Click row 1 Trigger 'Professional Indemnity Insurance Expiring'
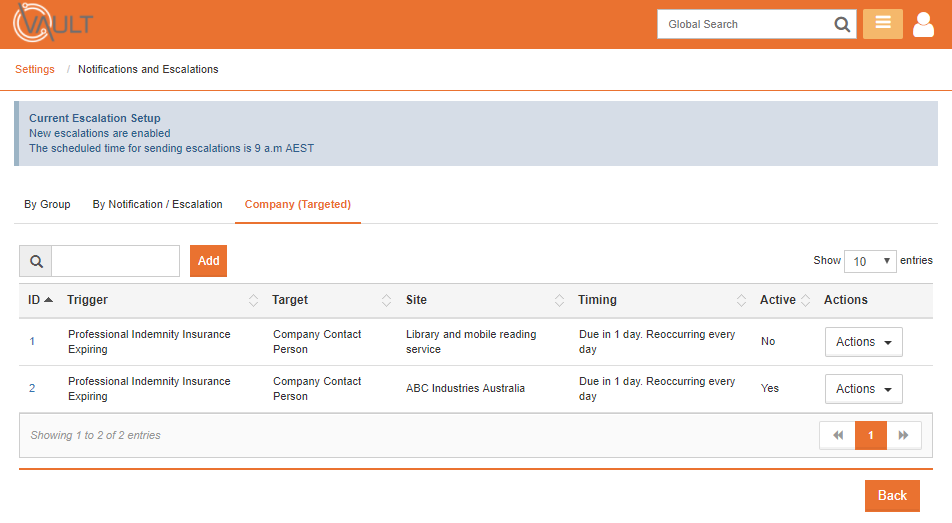Screen dimensions: 952x523 [149, 342]
